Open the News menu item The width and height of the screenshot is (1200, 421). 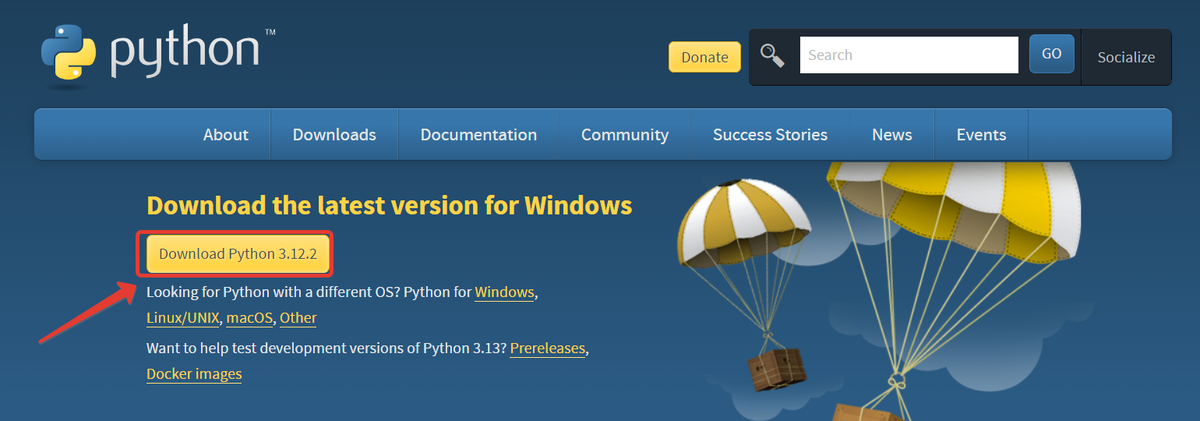pyautogui.click(x=892, y=134)
